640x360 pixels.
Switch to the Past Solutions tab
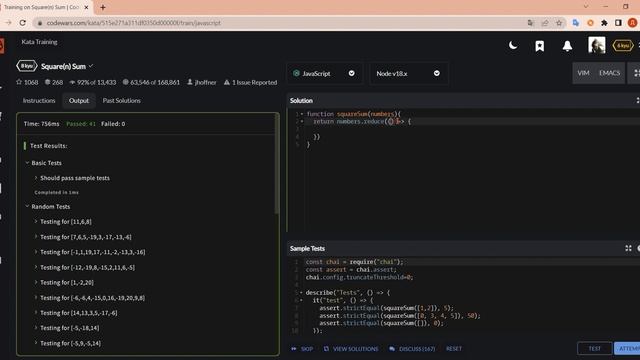121,100
